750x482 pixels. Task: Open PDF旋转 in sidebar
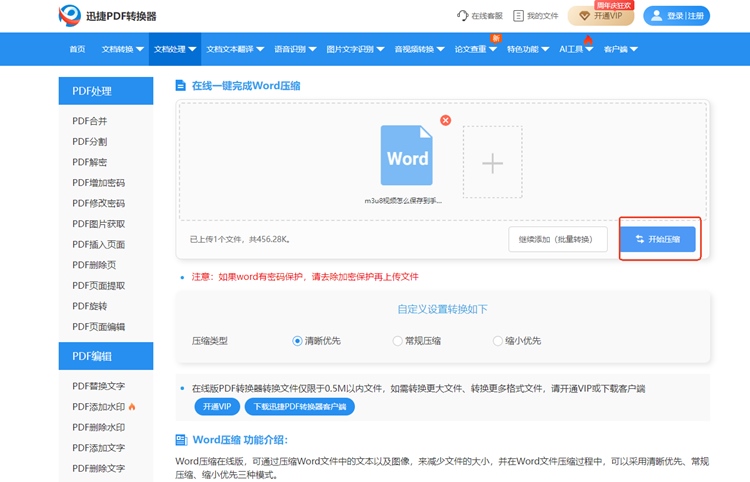90,306
